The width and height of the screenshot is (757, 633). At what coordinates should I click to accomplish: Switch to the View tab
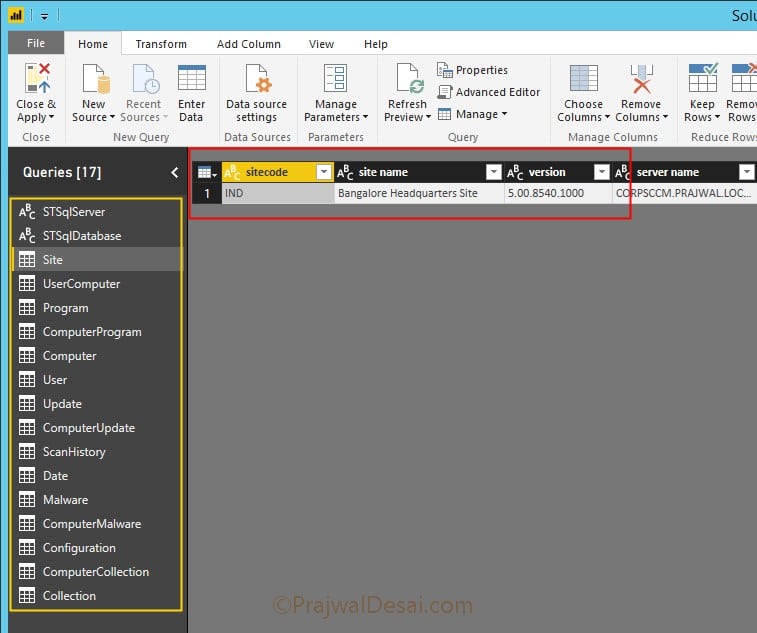(321, 44)
